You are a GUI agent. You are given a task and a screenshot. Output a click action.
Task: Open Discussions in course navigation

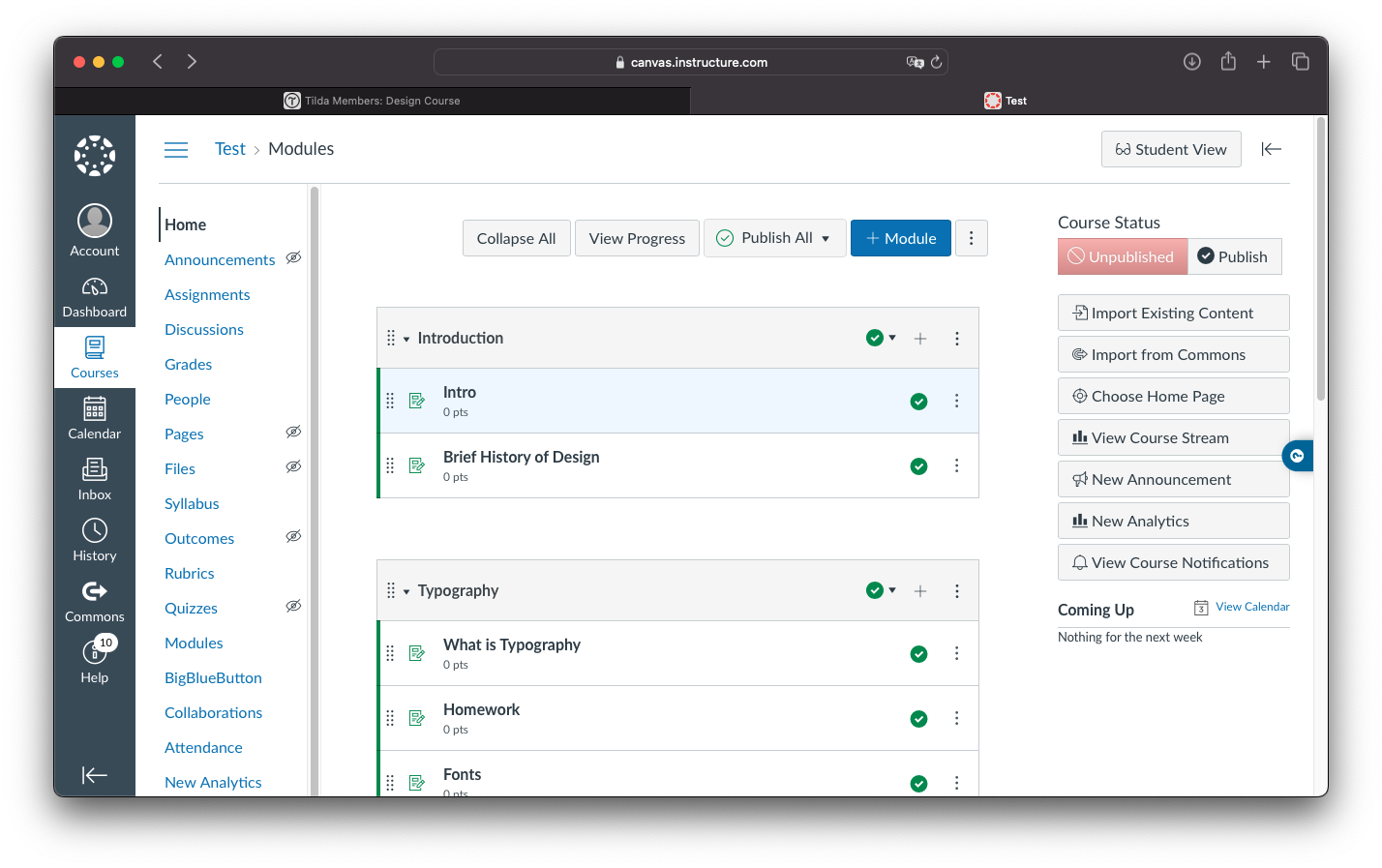point(204,329)
